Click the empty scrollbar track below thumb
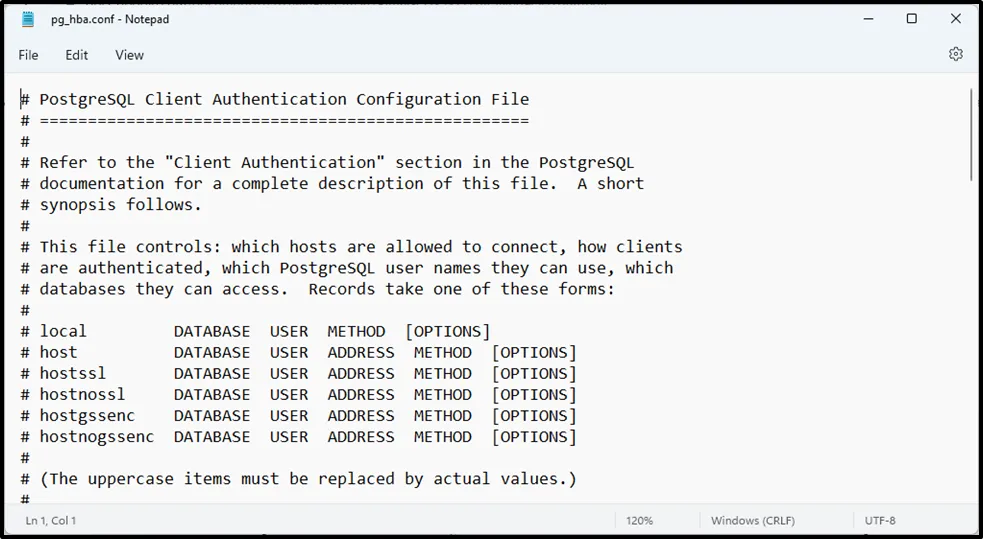983x539 pixels. coord(972,350)
